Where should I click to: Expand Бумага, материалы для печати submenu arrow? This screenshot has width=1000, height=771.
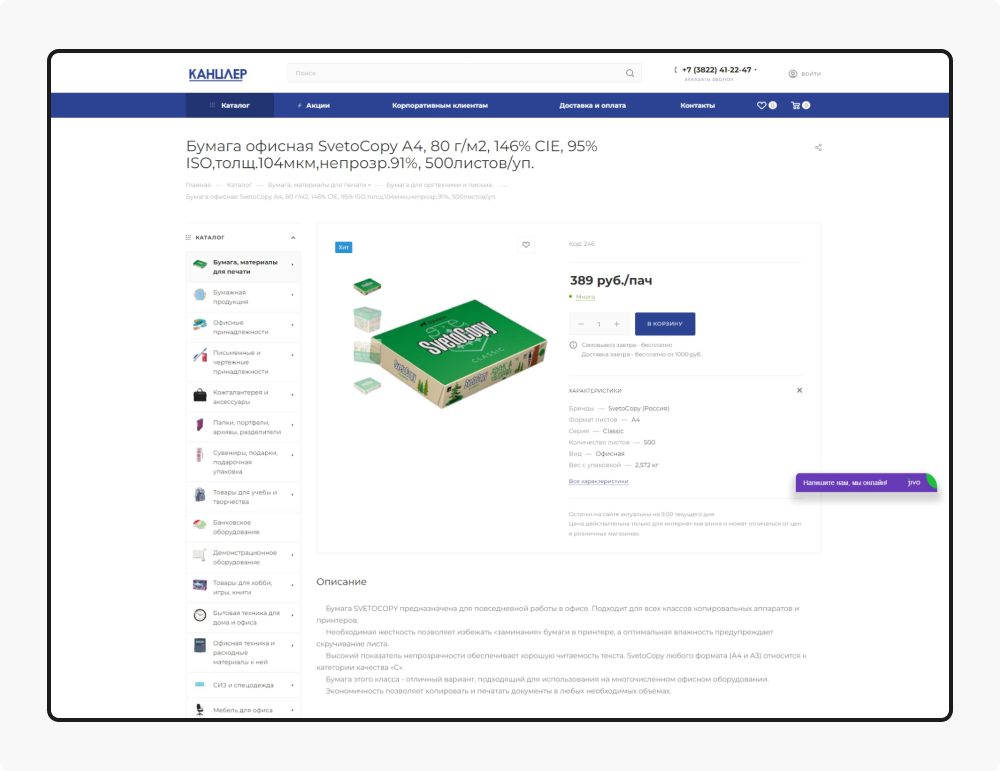[x=292, y=264]
